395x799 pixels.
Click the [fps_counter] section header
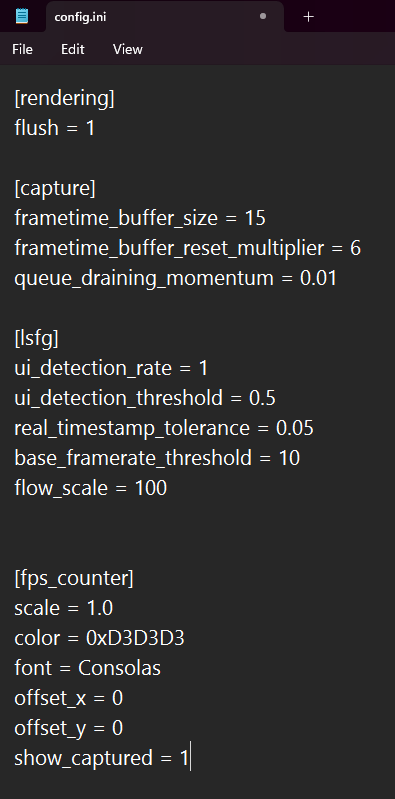pos(74,578)
